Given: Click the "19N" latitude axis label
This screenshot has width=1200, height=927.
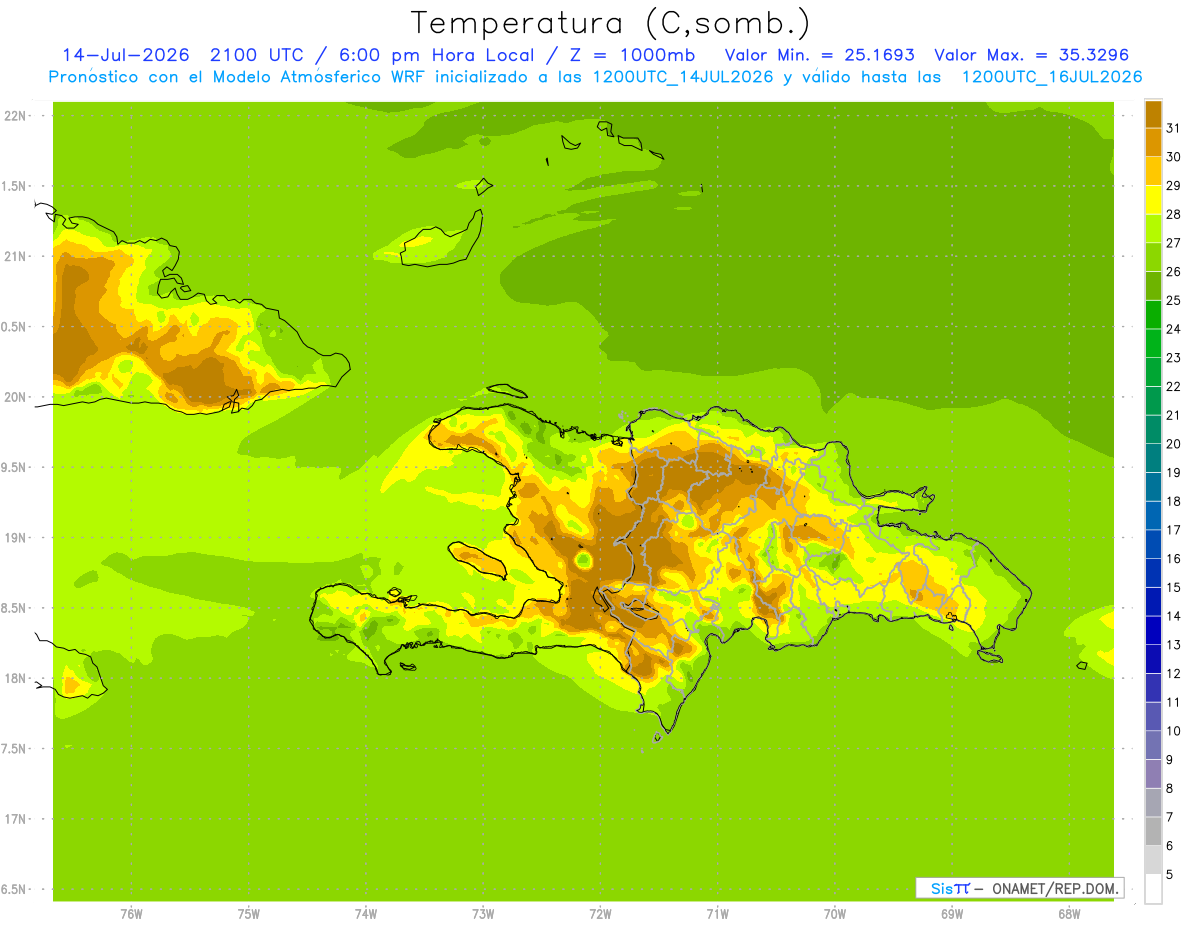Looking at the screenshot, I should (15, 537).
